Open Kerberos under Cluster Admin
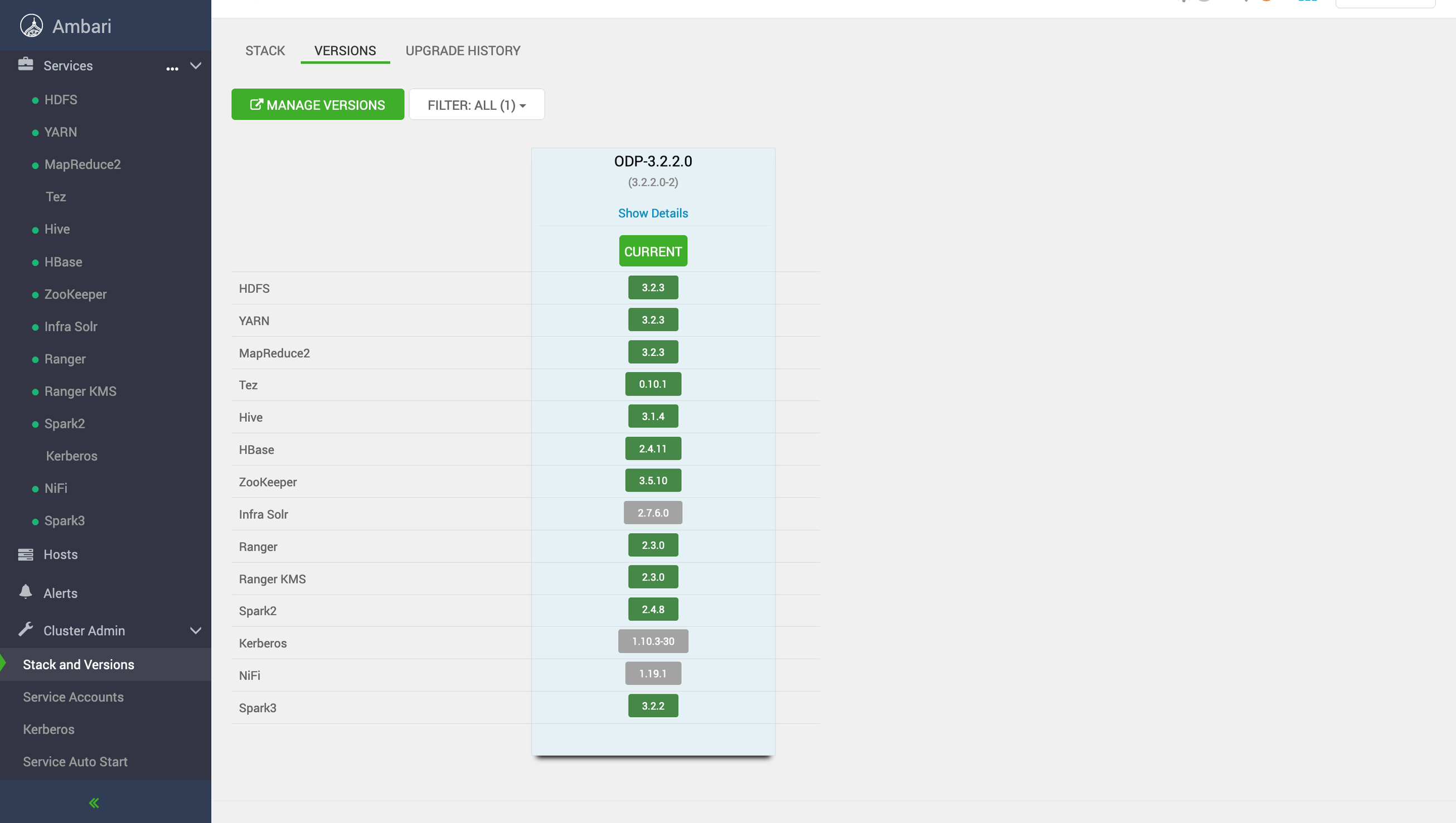Viewport: 1456px width, 823px height. 48,729
